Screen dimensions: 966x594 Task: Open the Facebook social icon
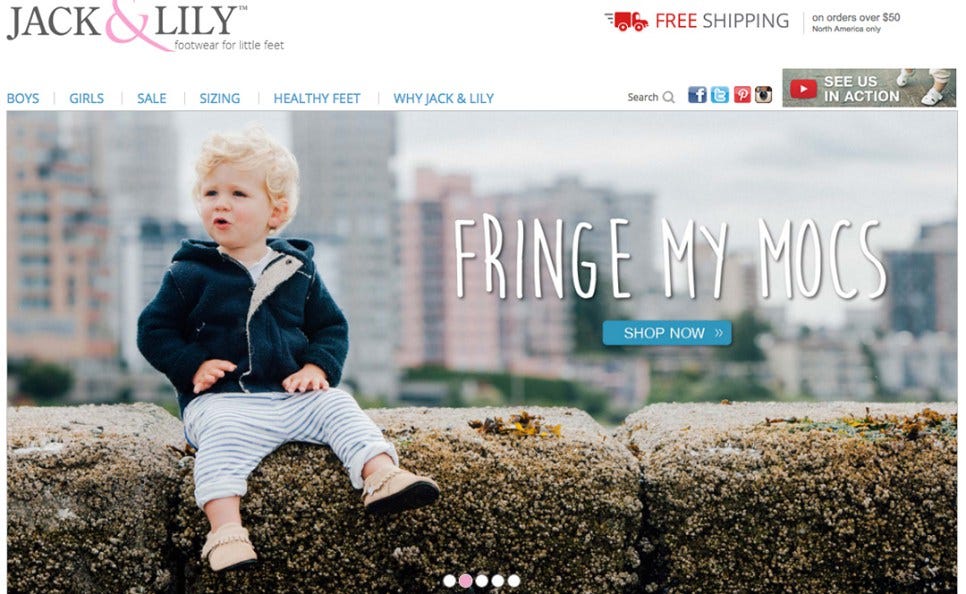pyautogui.click(x=697, y=95)
